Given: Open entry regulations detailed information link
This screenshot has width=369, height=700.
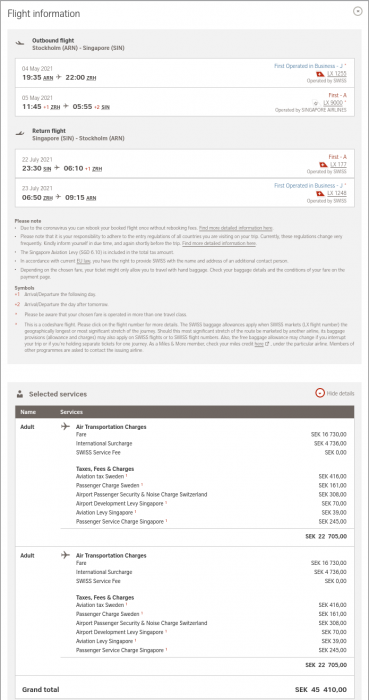Looking at the screenshot, I should [x=219, y=244].
